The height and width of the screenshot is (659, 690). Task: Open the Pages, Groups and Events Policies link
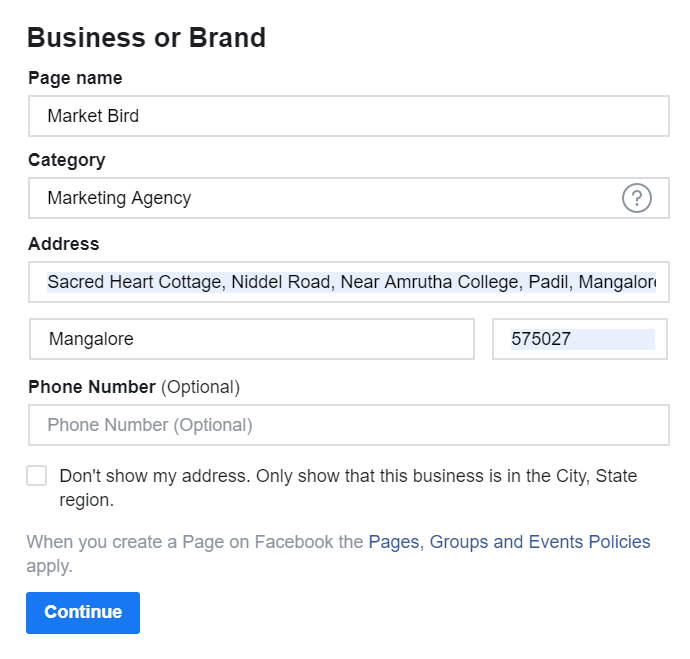tap(509, 542)
